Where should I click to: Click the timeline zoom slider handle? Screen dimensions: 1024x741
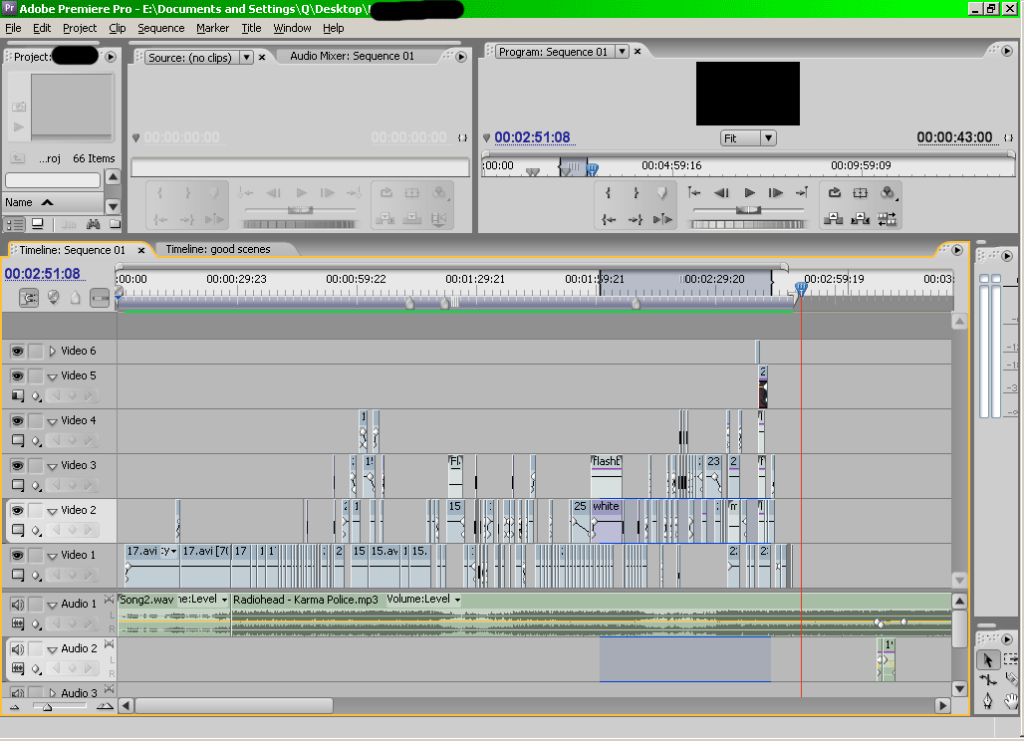click(47, 706)
